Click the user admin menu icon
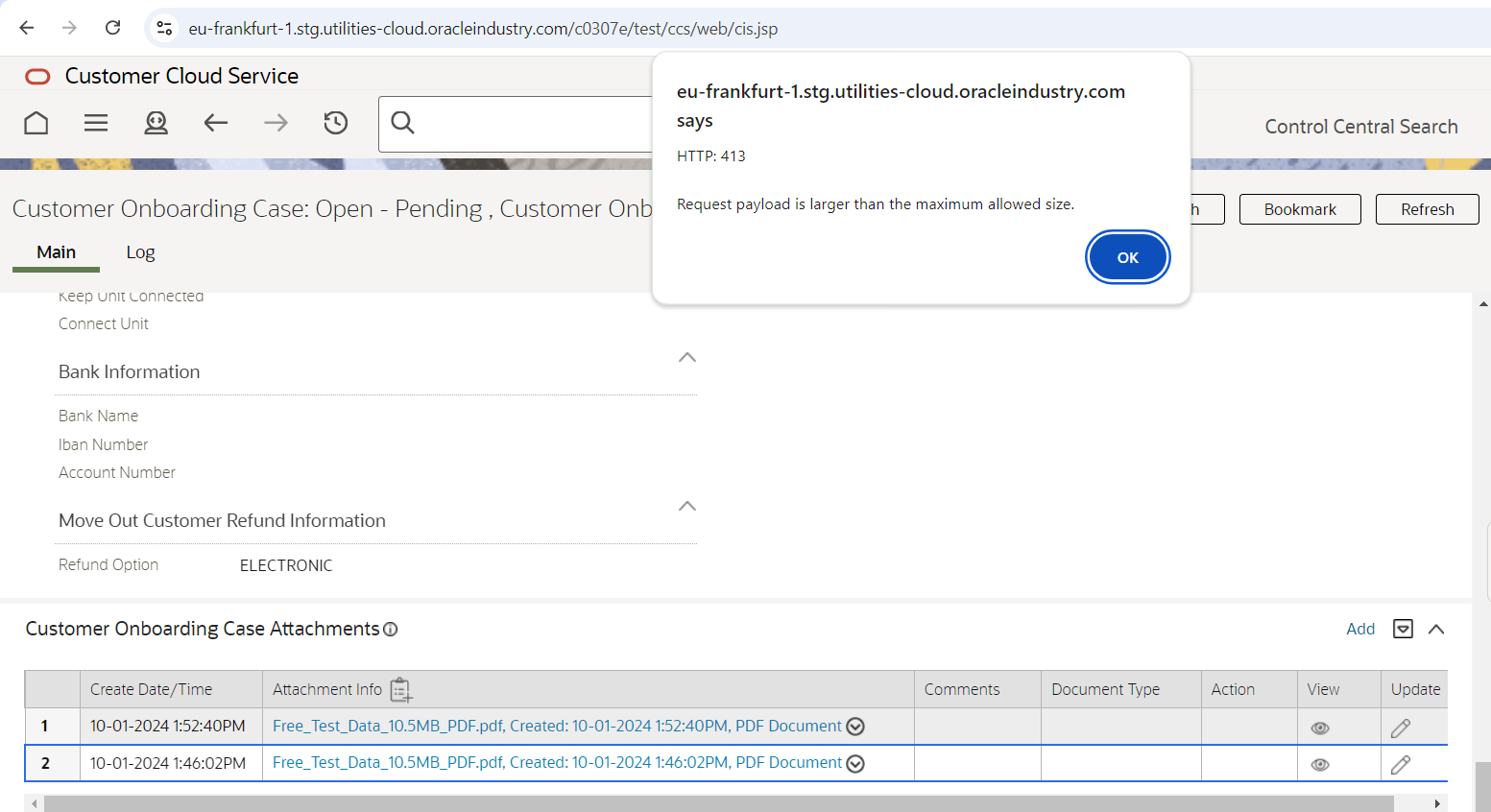The image size is (1491, 812). tap(156, 123)
